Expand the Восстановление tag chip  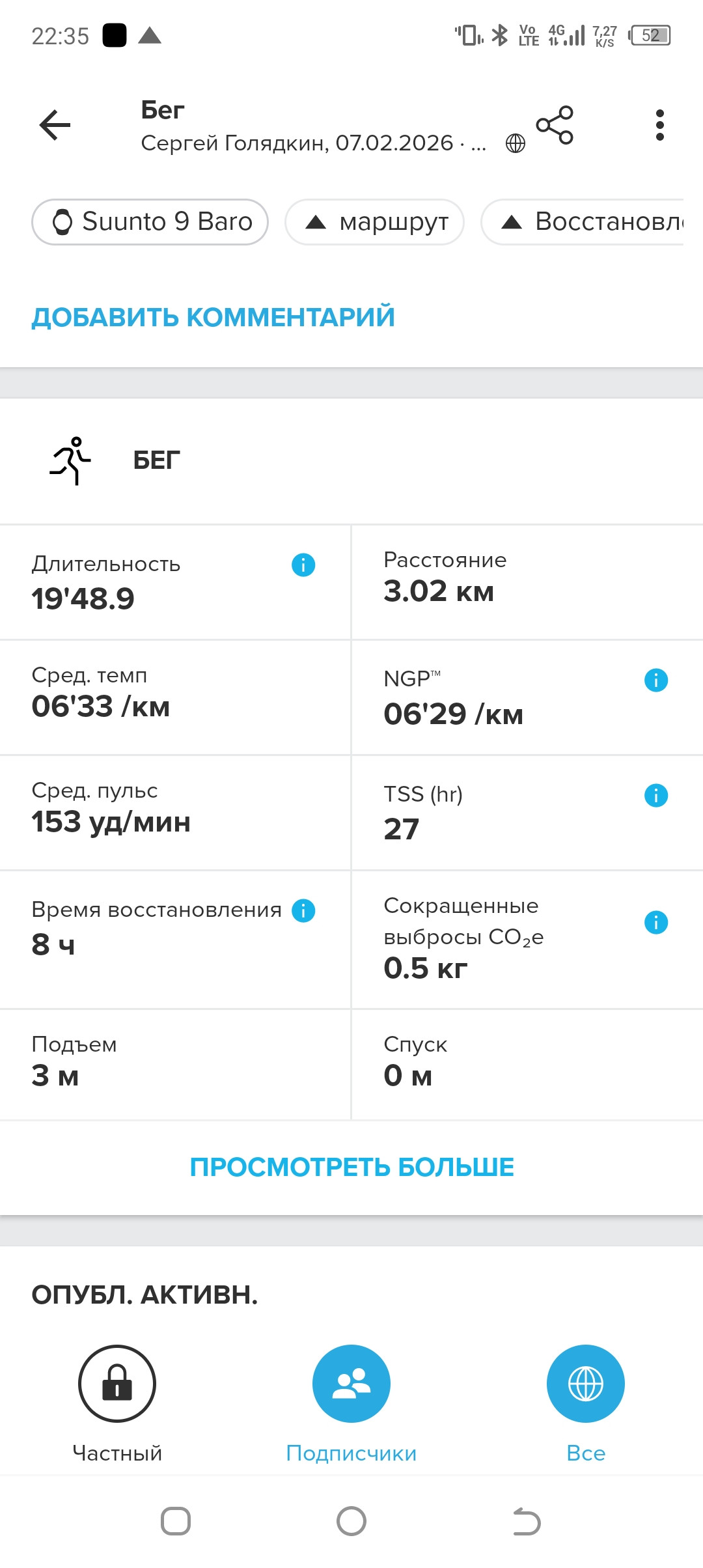click(x=583, y=222)
